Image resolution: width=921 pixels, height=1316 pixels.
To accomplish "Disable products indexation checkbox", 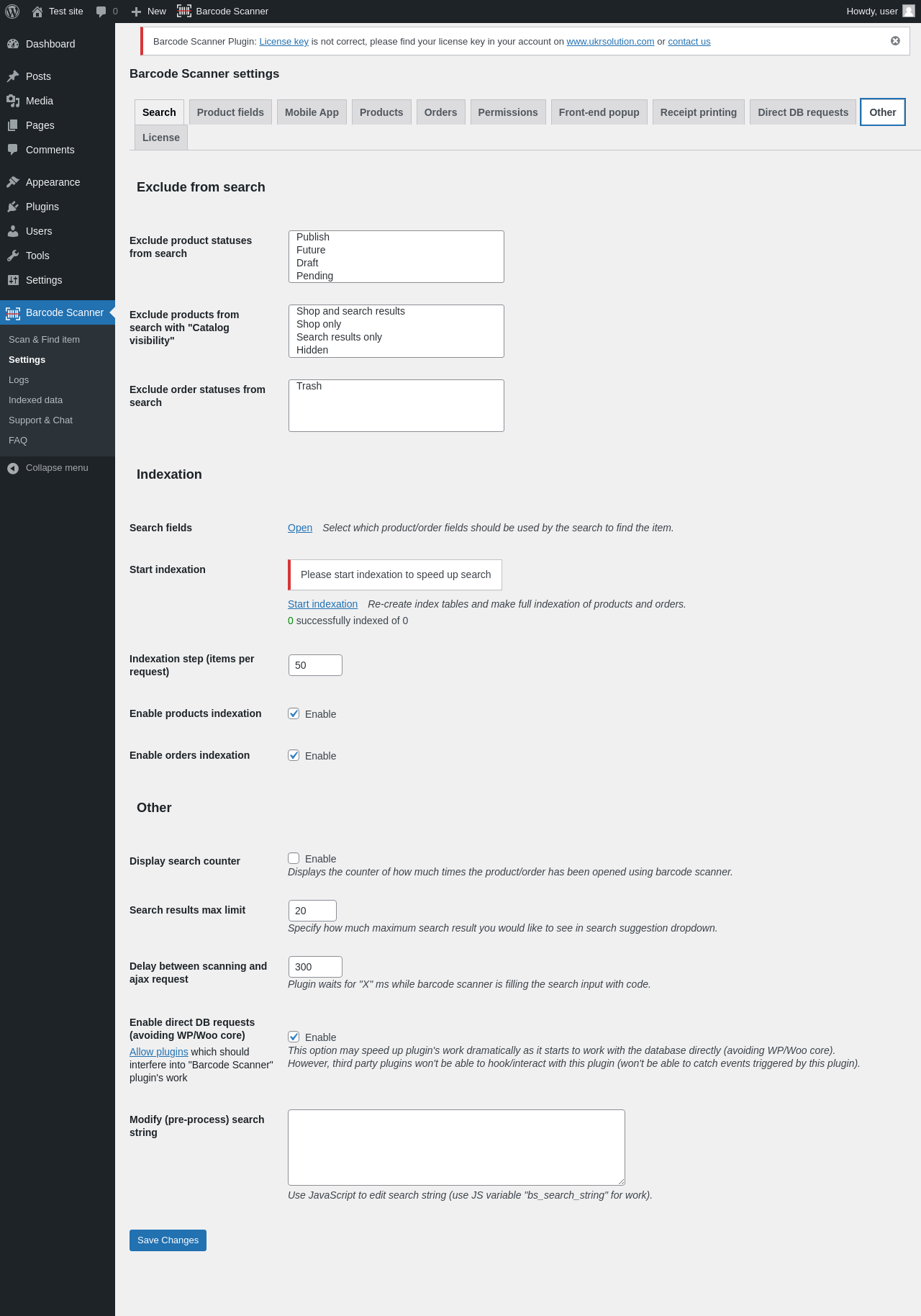I will [294, 713].
